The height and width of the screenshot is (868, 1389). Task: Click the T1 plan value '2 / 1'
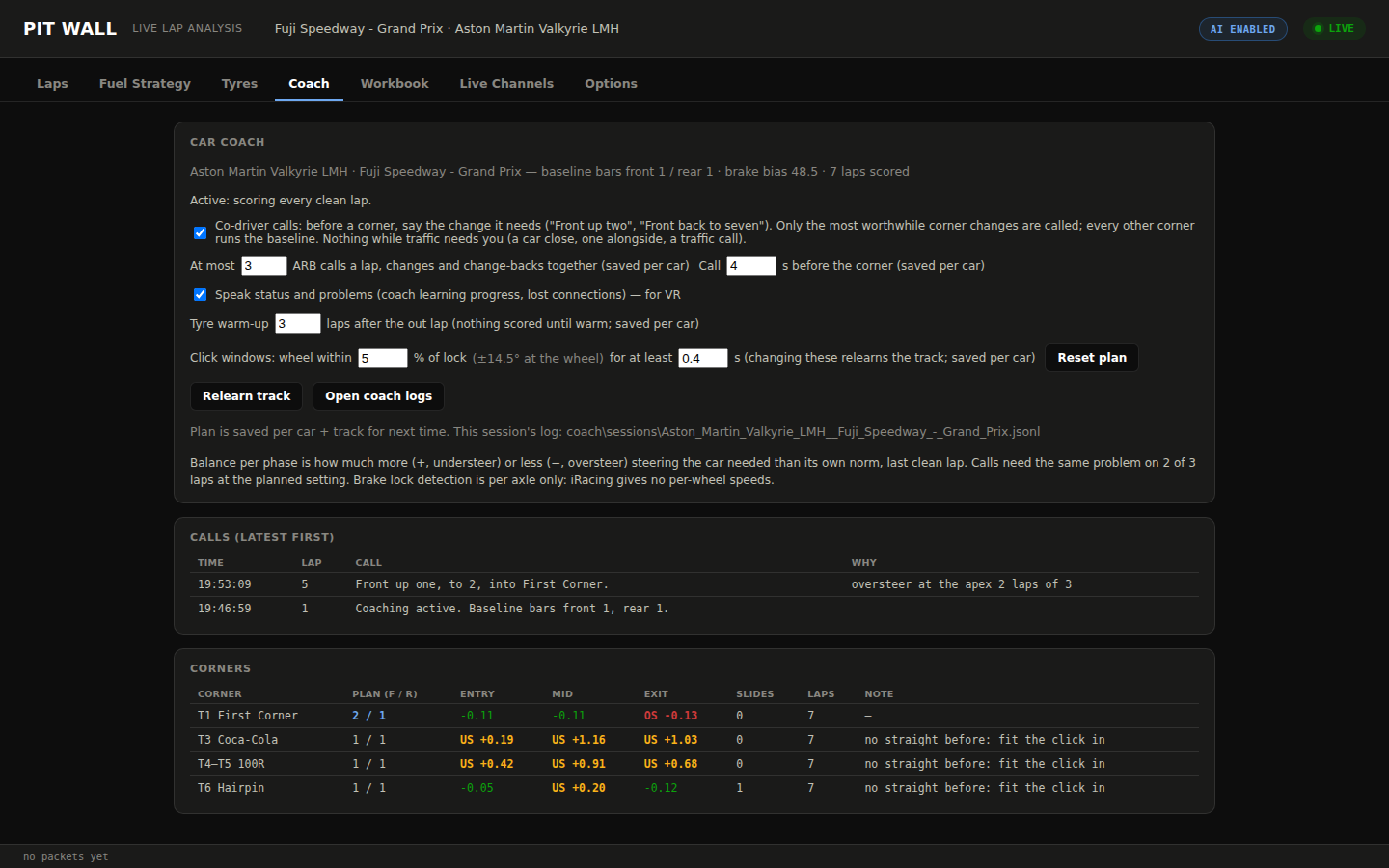368,716
